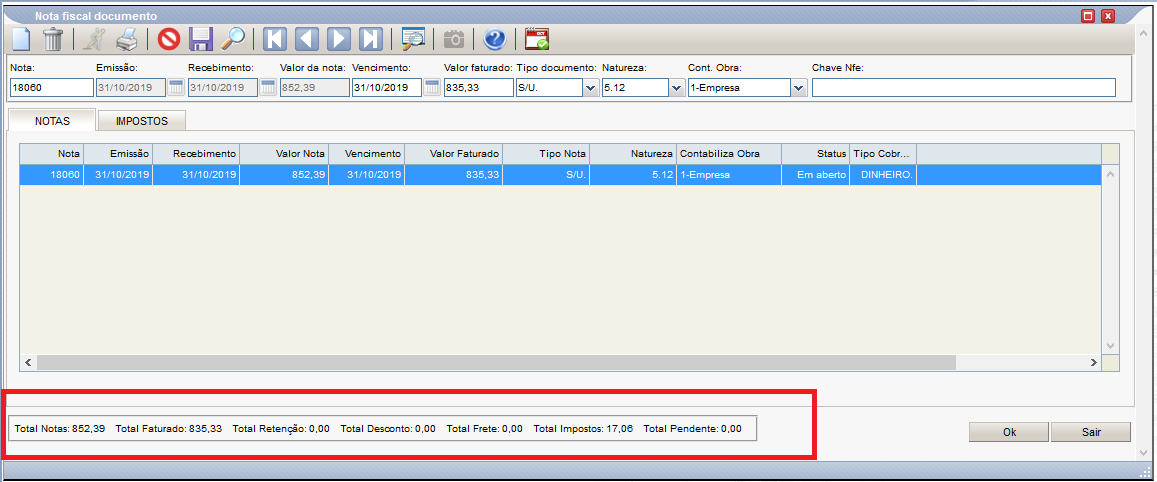1157x482 pixels.
Task: Click the Valor da nota field
Action: pos(314,88)
